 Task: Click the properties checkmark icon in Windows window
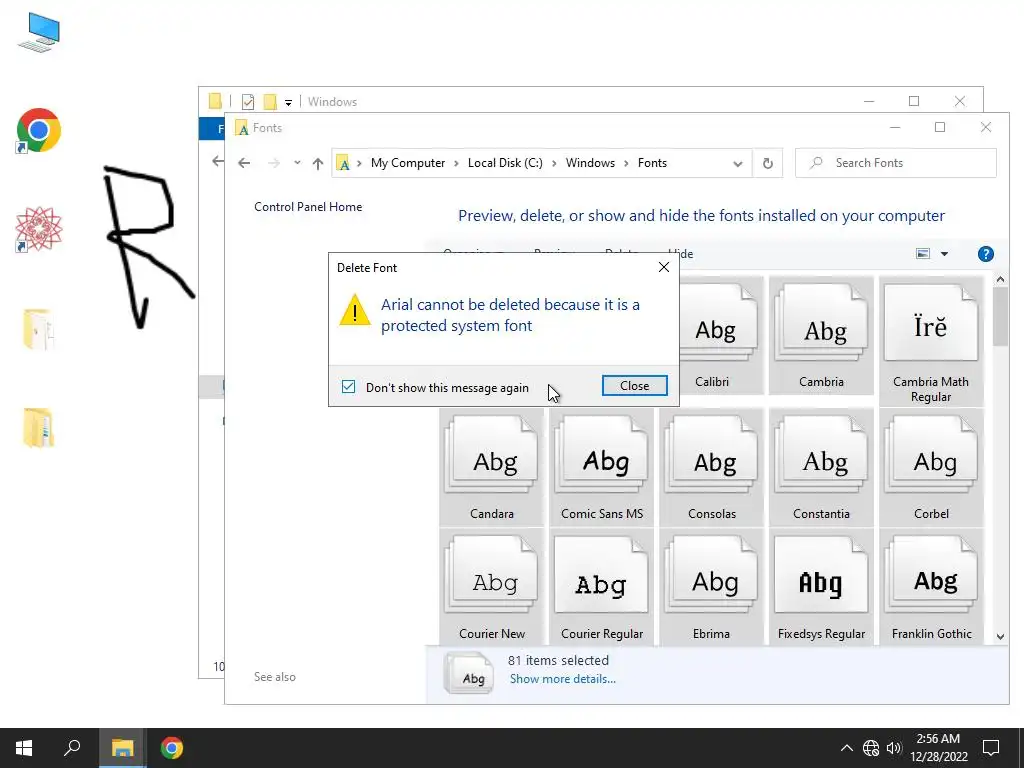click(248, 102)
